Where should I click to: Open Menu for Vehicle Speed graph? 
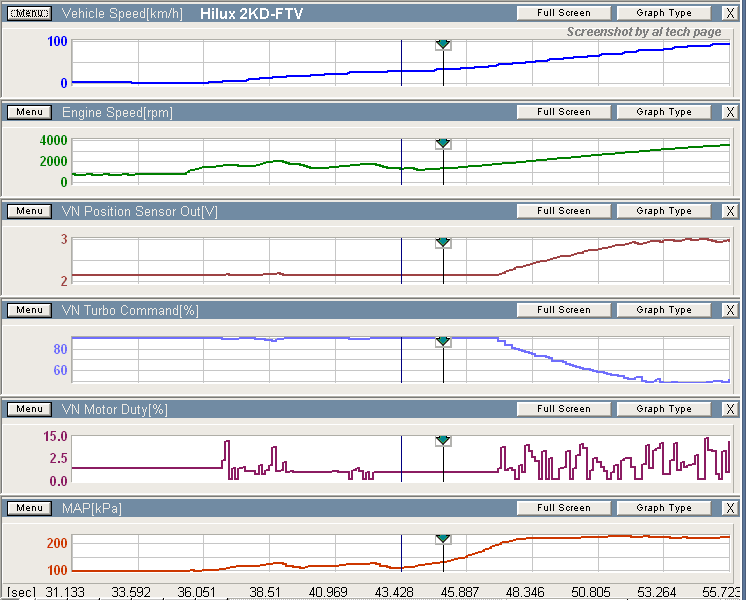(29, 13)
